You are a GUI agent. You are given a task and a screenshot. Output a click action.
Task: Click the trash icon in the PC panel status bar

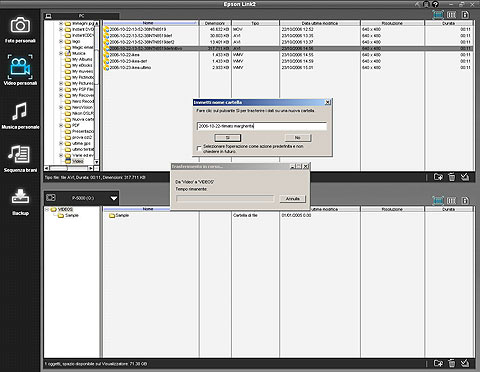point(451,177)
